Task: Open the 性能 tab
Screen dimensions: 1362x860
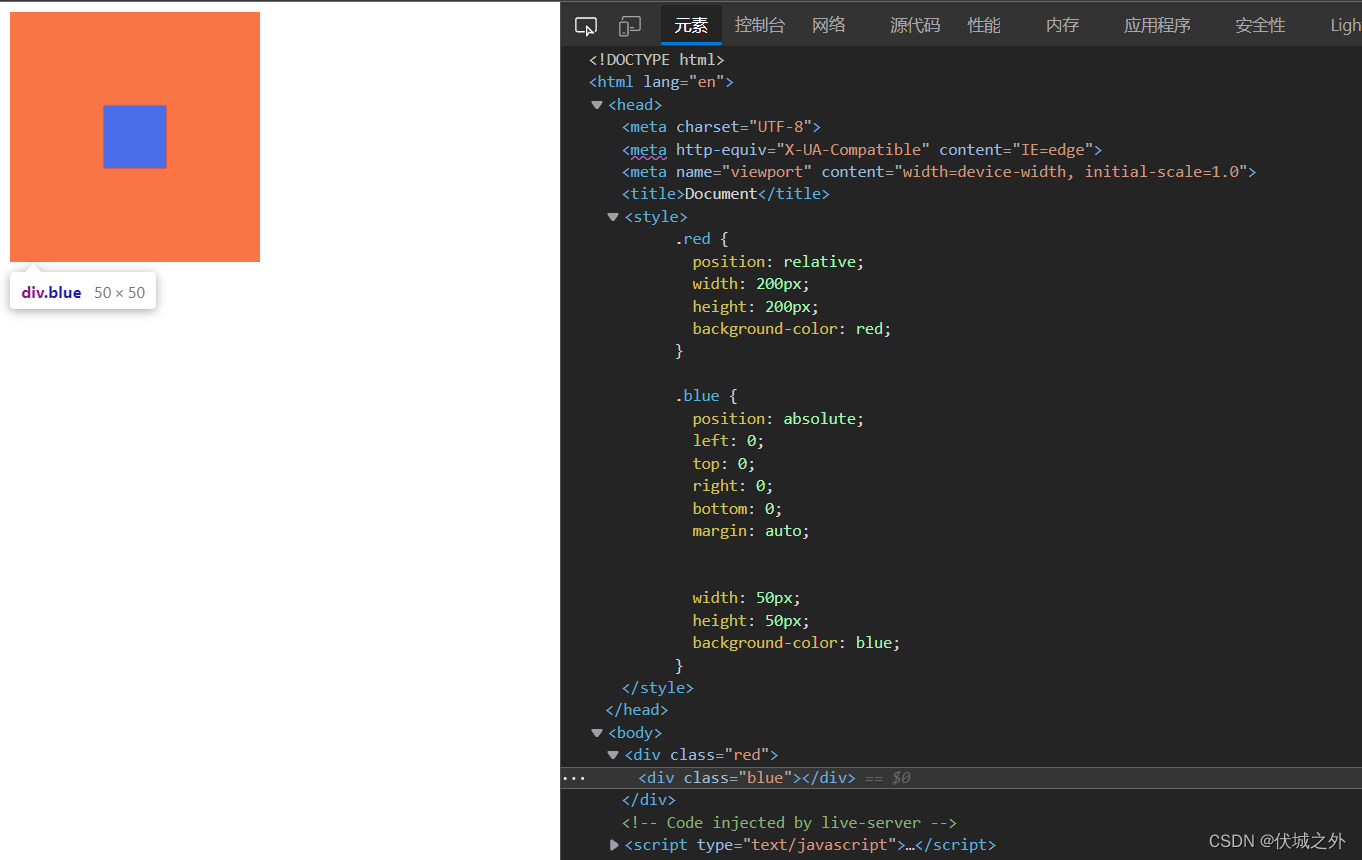Action: tap(984, 25)
